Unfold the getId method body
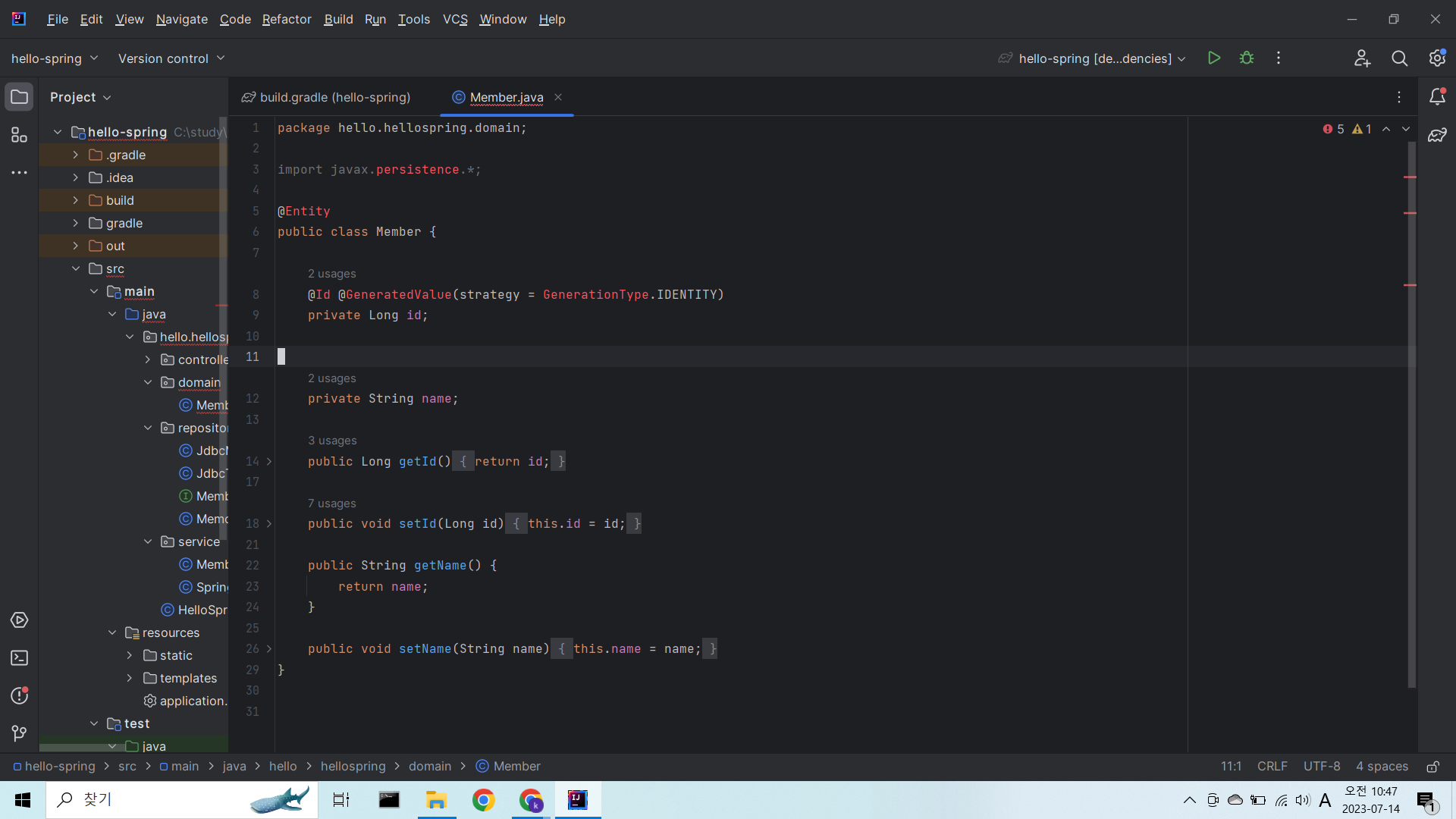The width and height of the screenshot is (1456, 819). click(269, 461)
